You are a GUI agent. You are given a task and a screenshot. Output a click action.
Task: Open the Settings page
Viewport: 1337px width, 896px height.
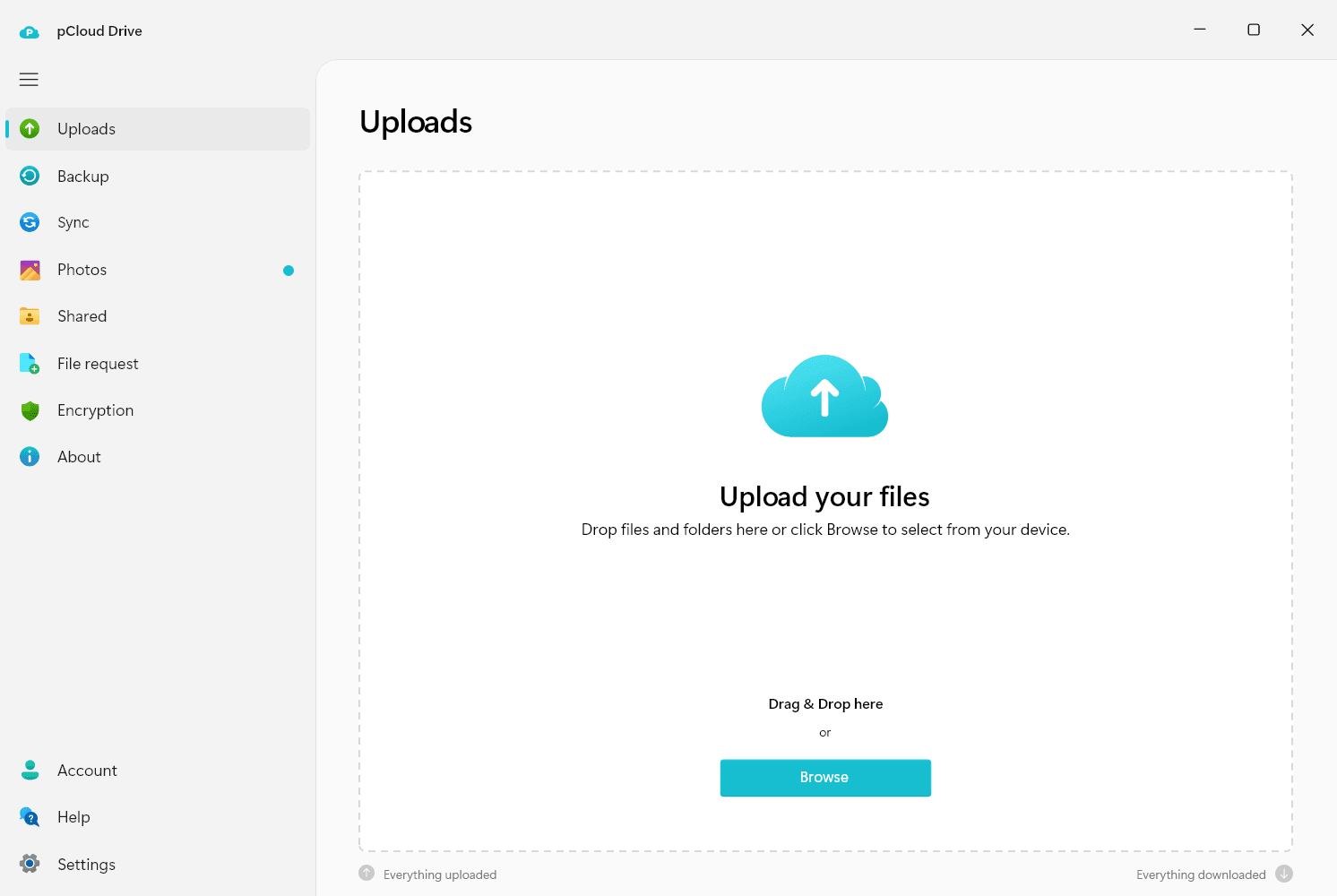pos(158,864)
